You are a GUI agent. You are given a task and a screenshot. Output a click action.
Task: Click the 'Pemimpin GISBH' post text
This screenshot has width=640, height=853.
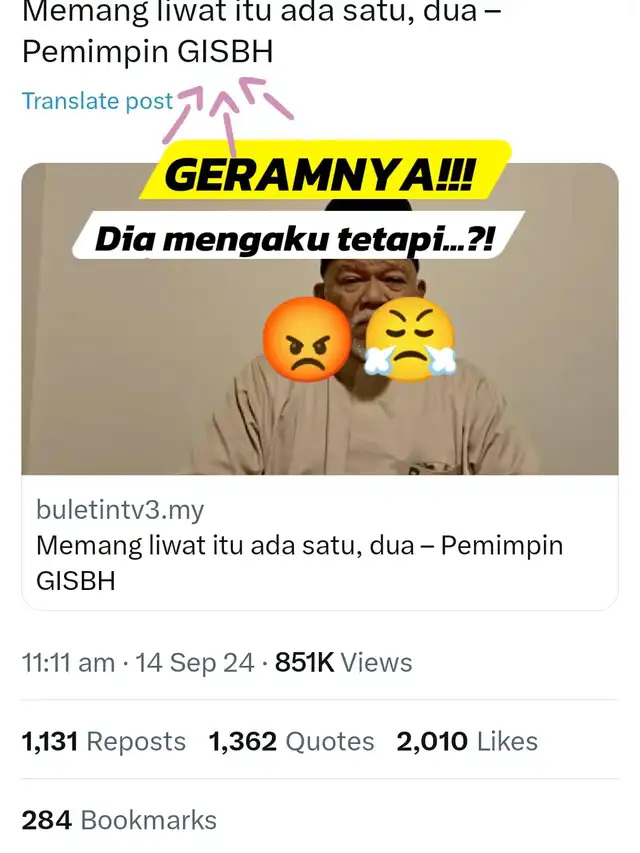coord(147,52)
